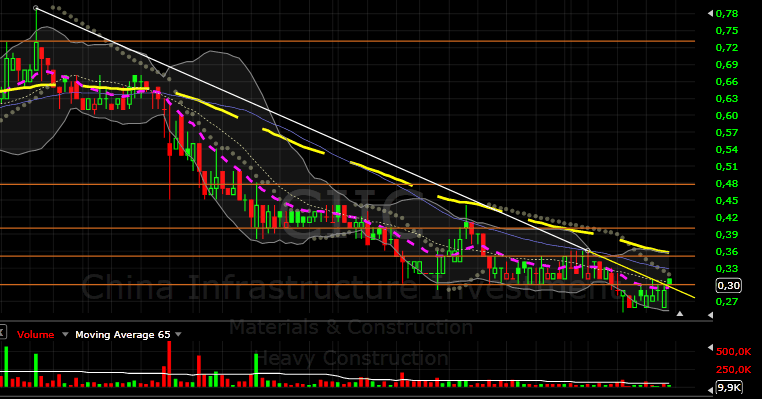Select the current volume label 9,9K
This screenshot has width=762, height=399.
pos(728,387)
